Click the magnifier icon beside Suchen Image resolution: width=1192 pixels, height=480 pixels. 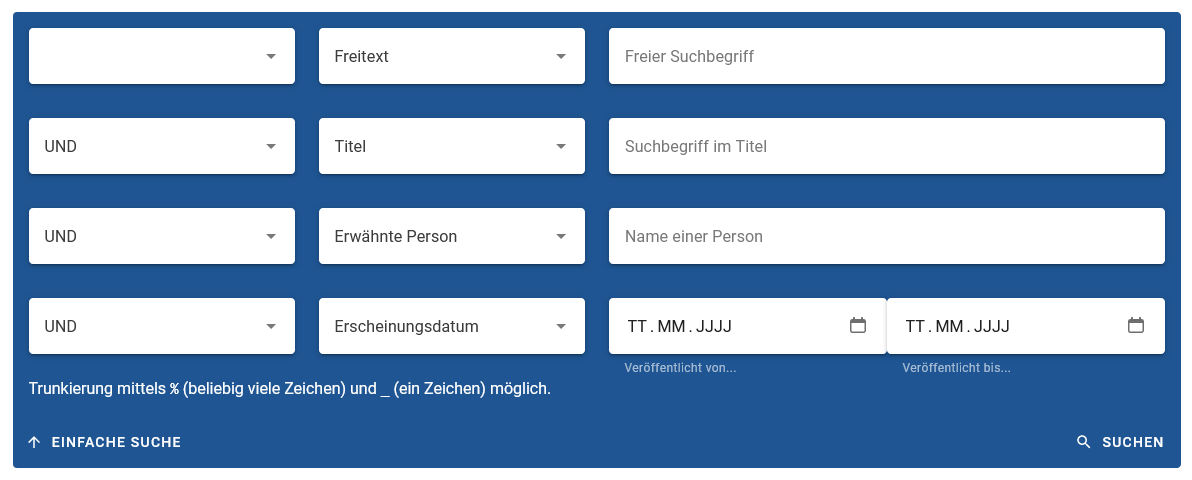(x=1083, y=442)
